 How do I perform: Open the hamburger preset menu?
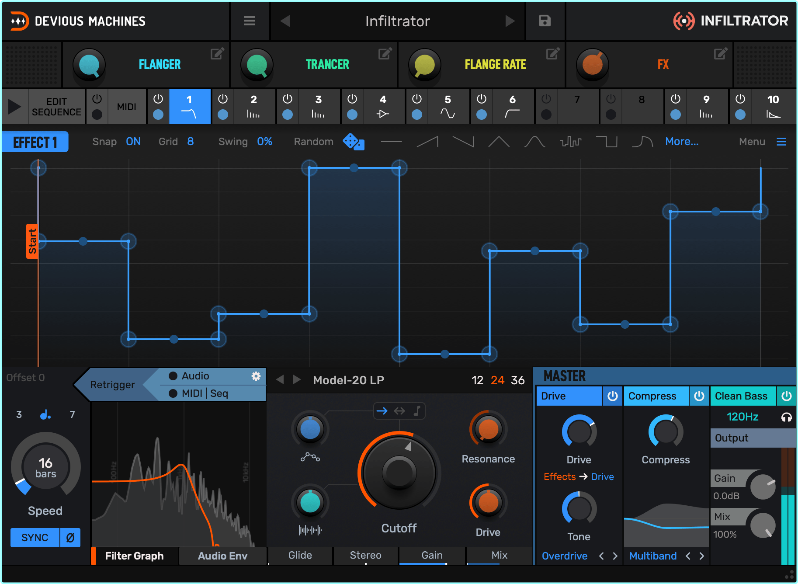[x=249, y=21]
